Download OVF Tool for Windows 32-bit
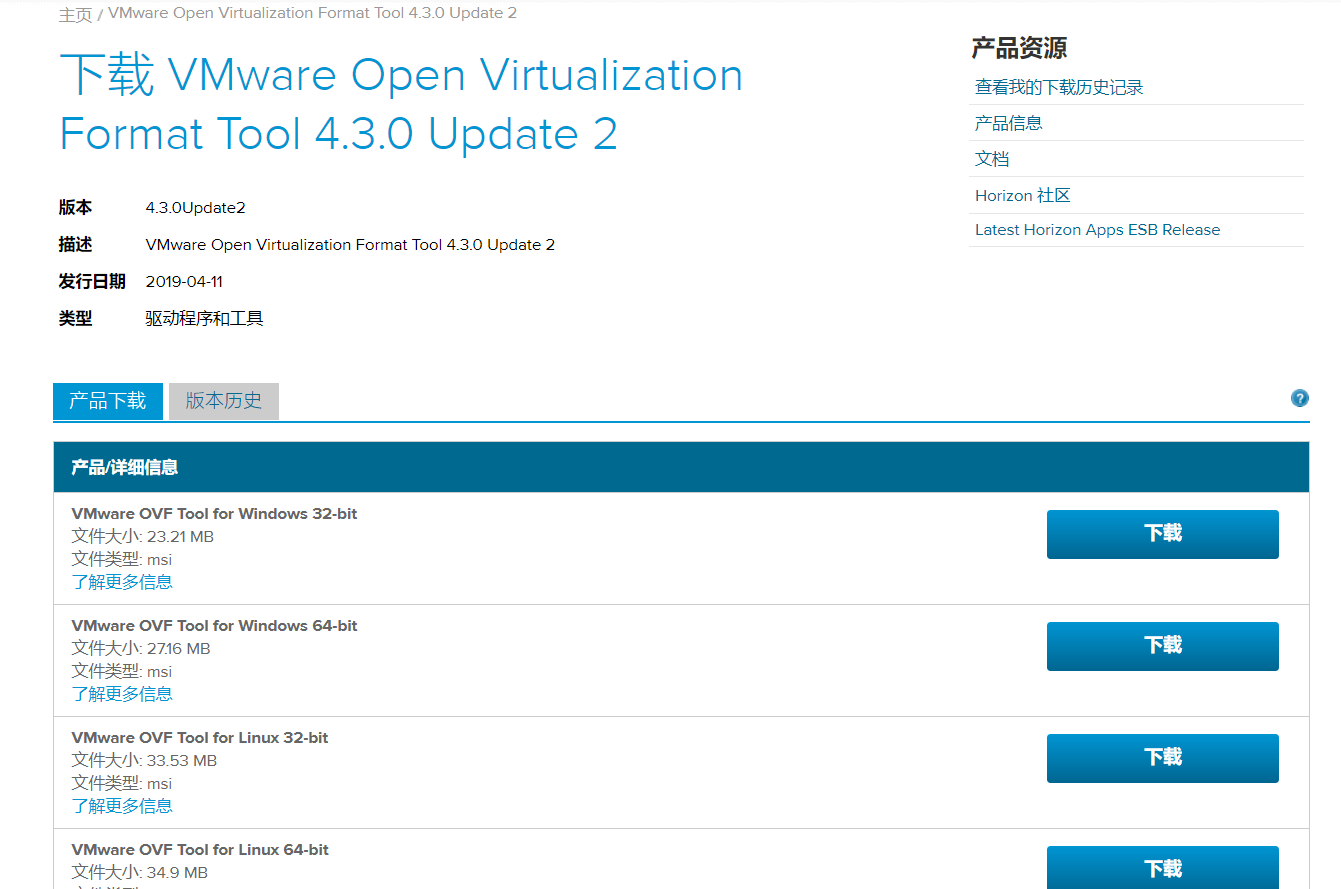 [1163, 534]
